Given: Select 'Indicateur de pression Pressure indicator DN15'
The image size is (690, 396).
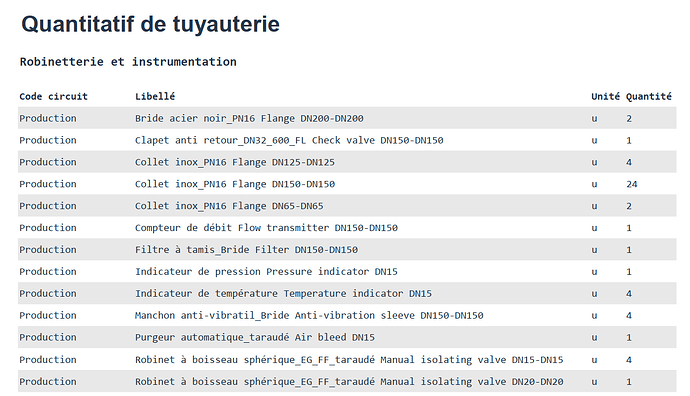Looking at the screenshot, I should pyautogui.click(x=266, y=271).
